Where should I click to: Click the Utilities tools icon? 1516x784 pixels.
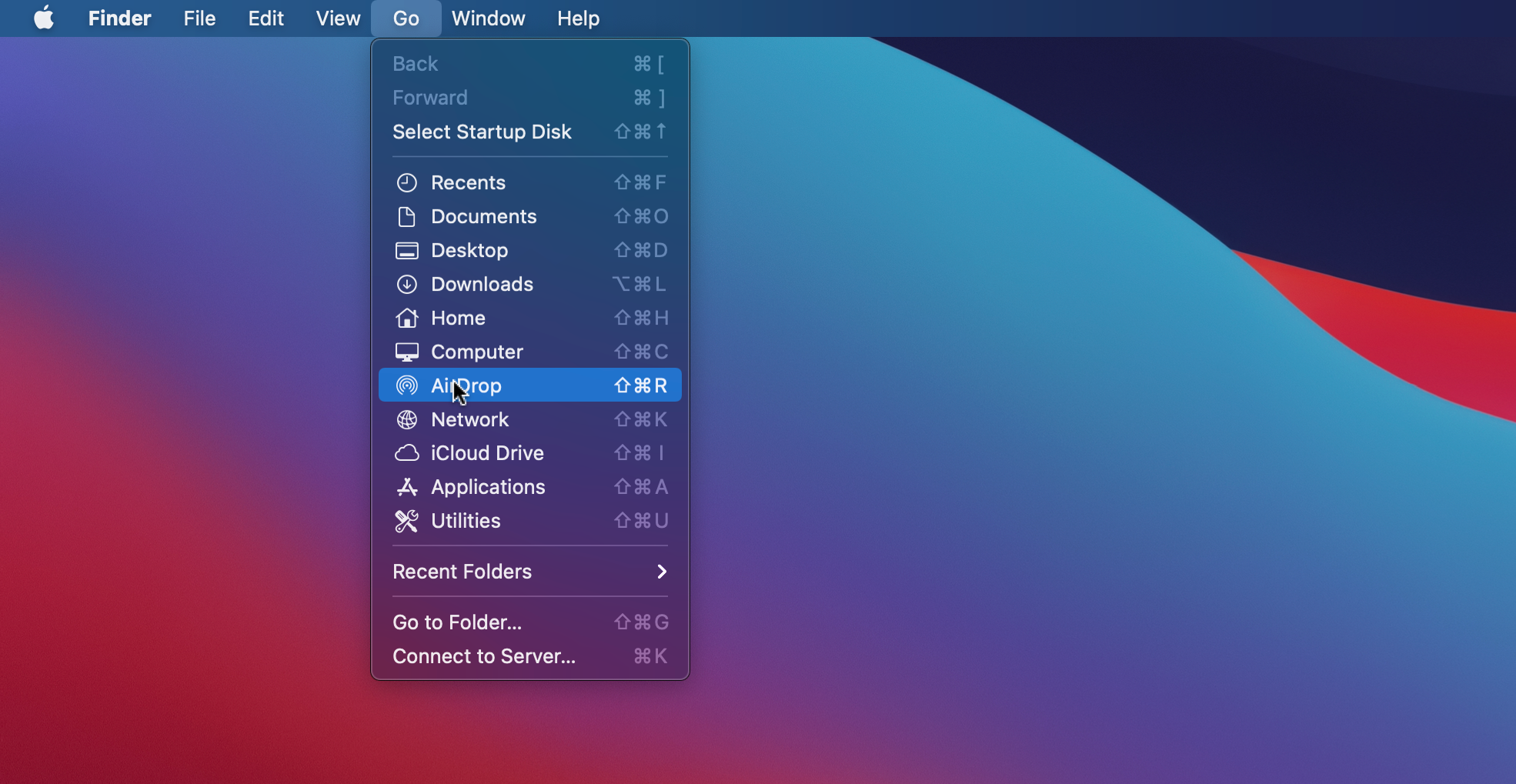406,521
